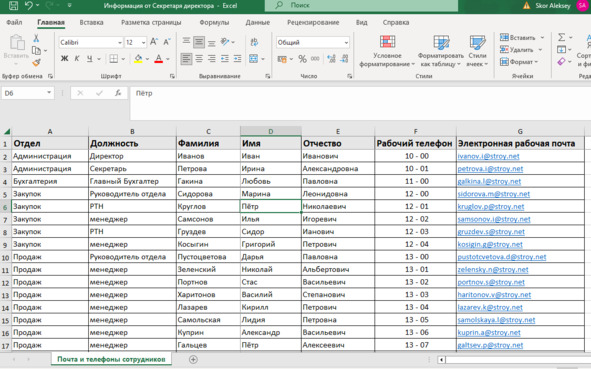The width and height of the screenshot is (591, 369).
Task: Switch to the Разметка страницы tab
Action: [x=151, y=22]
